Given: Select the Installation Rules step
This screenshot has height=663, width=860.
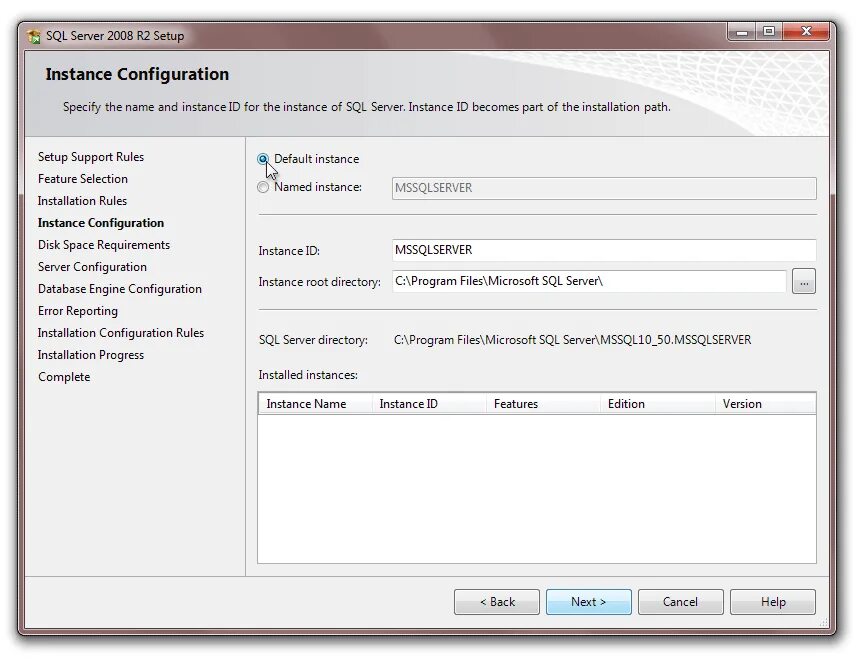Looking at the screenshot, I should pos(82,201).
